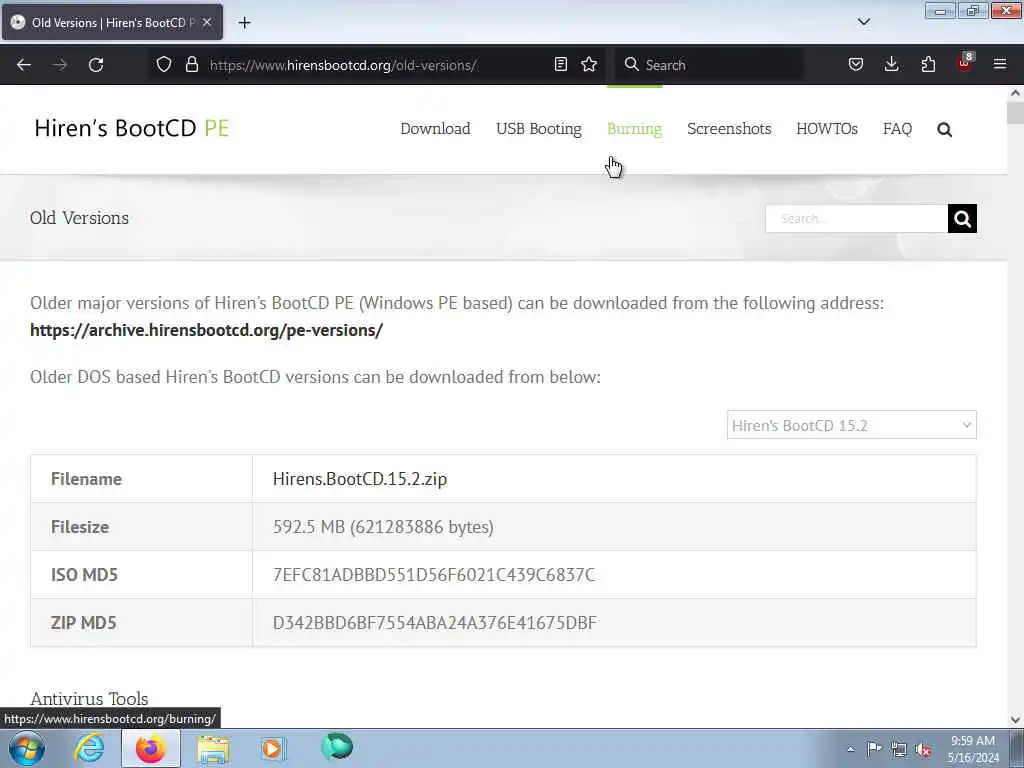The image size is (1024, 768).
Task: Close the Old Versions tab
Action: [207, 22]
